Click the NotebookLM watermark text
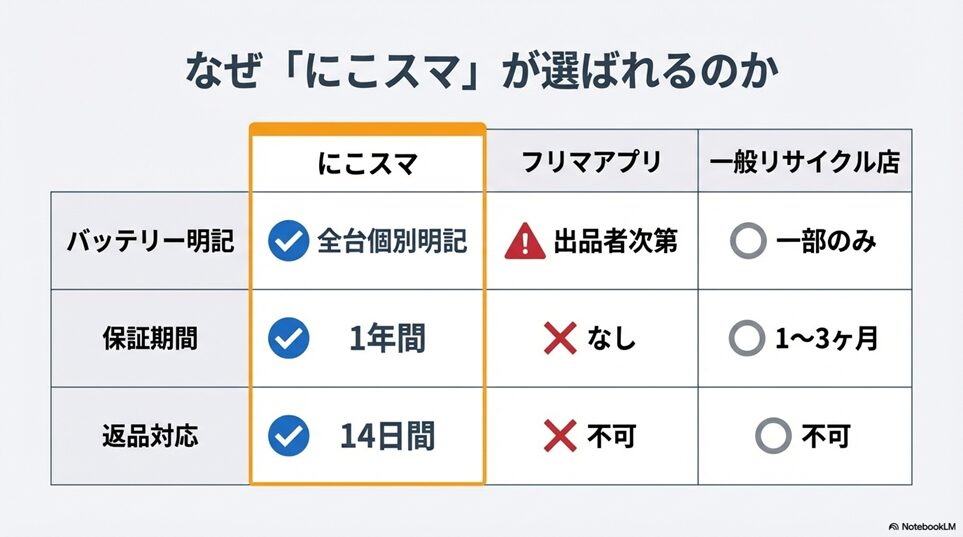The width and height of the screenshot is (963, 537). [x=928, y=525]
